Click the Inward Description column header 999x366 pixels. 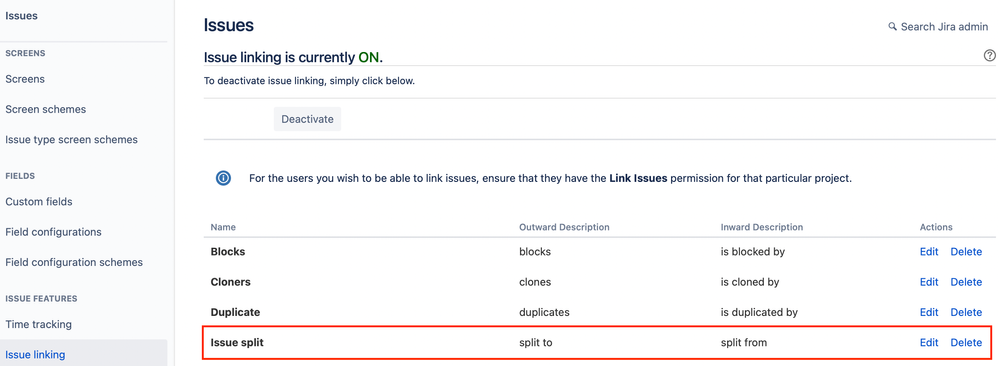coord(761,227)
